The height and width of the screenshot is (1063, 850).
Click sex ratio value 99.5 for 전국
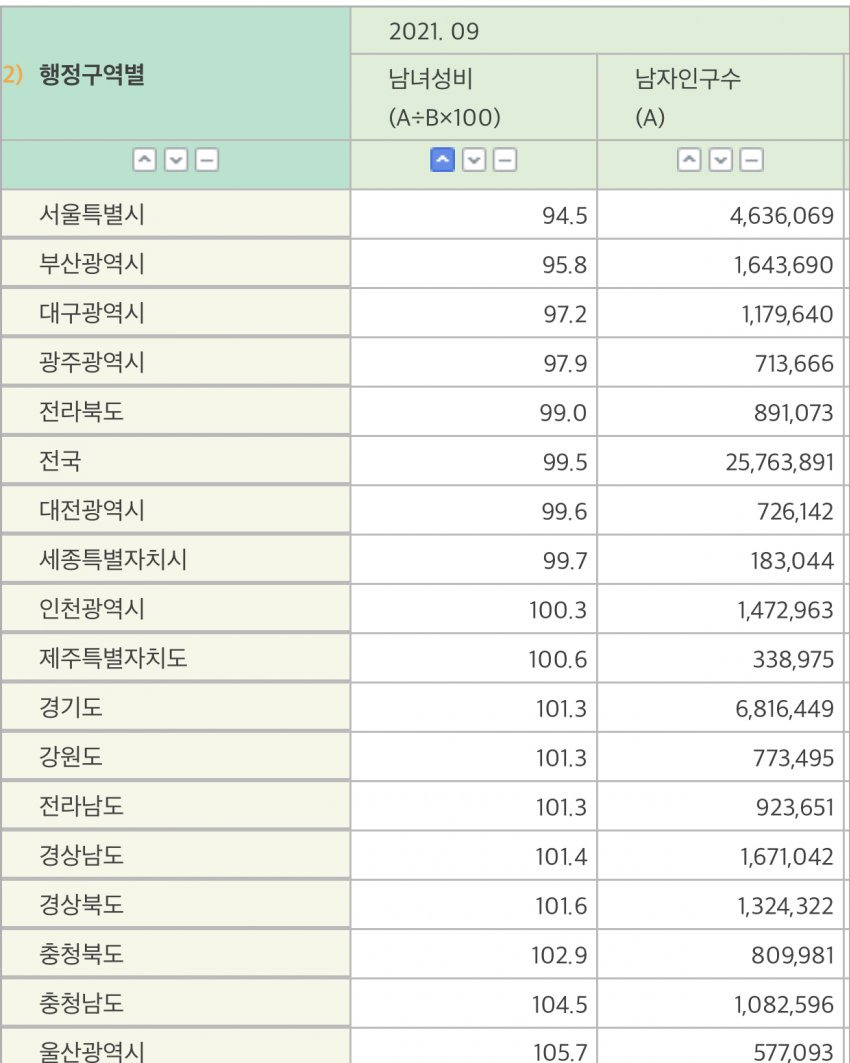pyautogui.click(x=565, y=462)
